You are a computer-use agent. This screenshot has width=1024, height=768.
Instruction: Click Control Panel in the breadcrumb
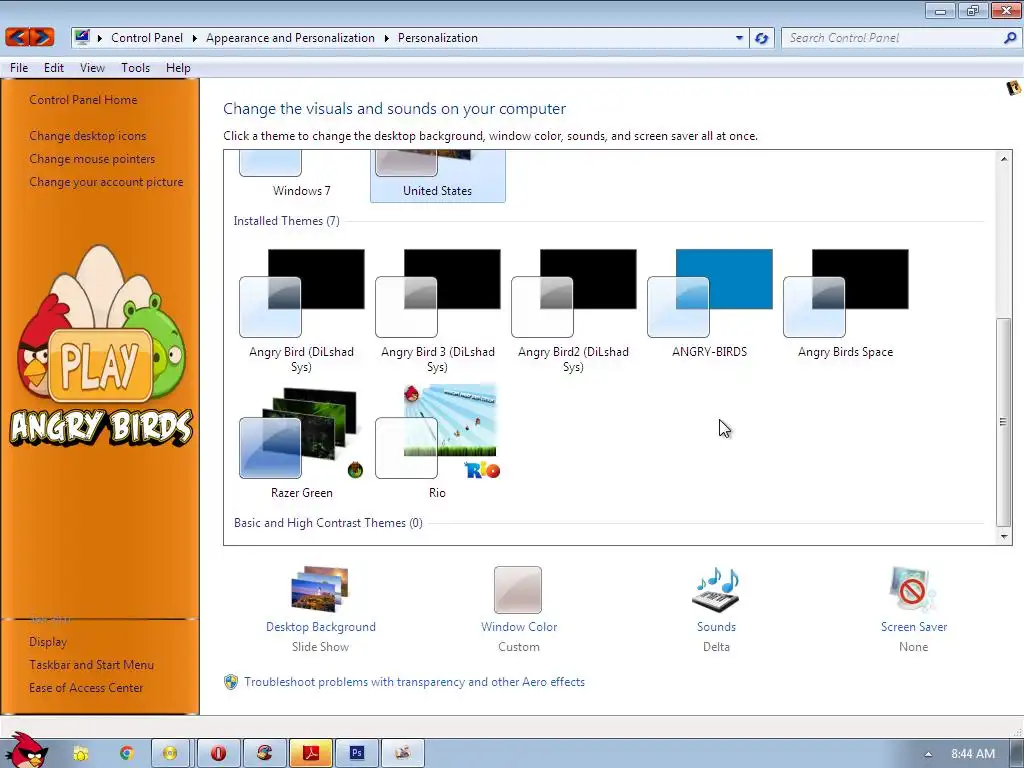147,38
